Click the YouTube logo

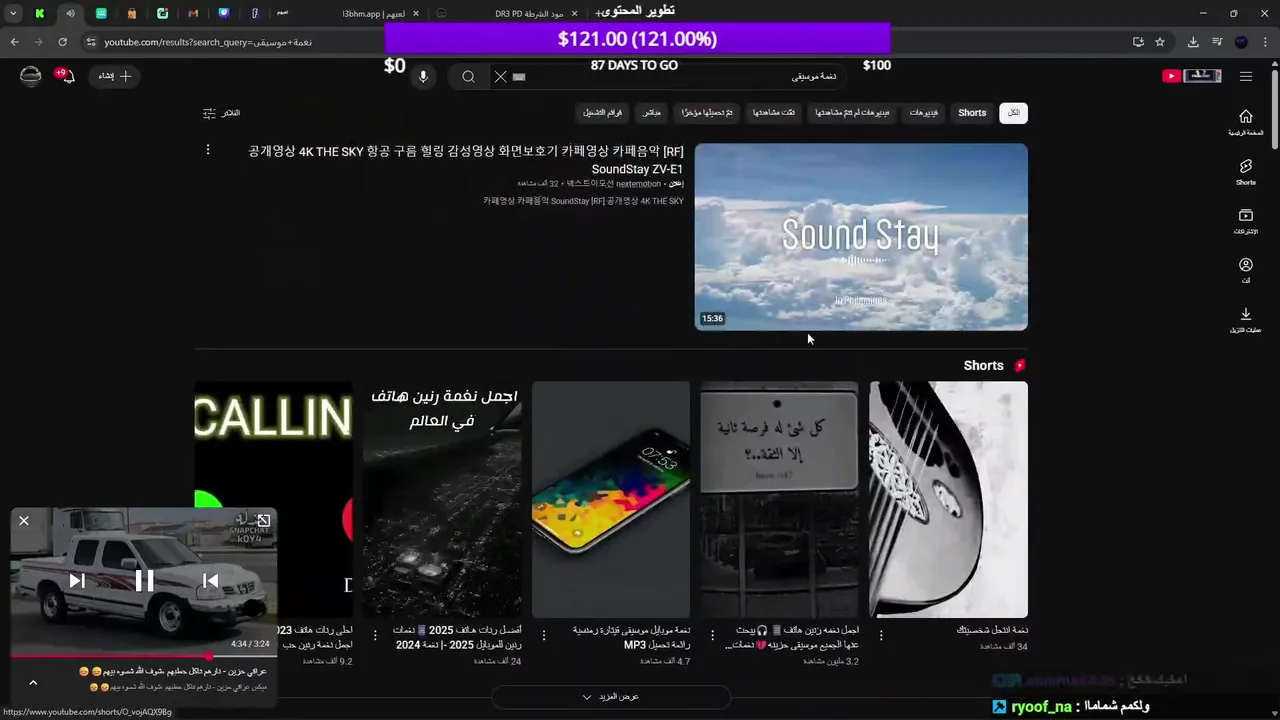click(x=1192, y=76)
